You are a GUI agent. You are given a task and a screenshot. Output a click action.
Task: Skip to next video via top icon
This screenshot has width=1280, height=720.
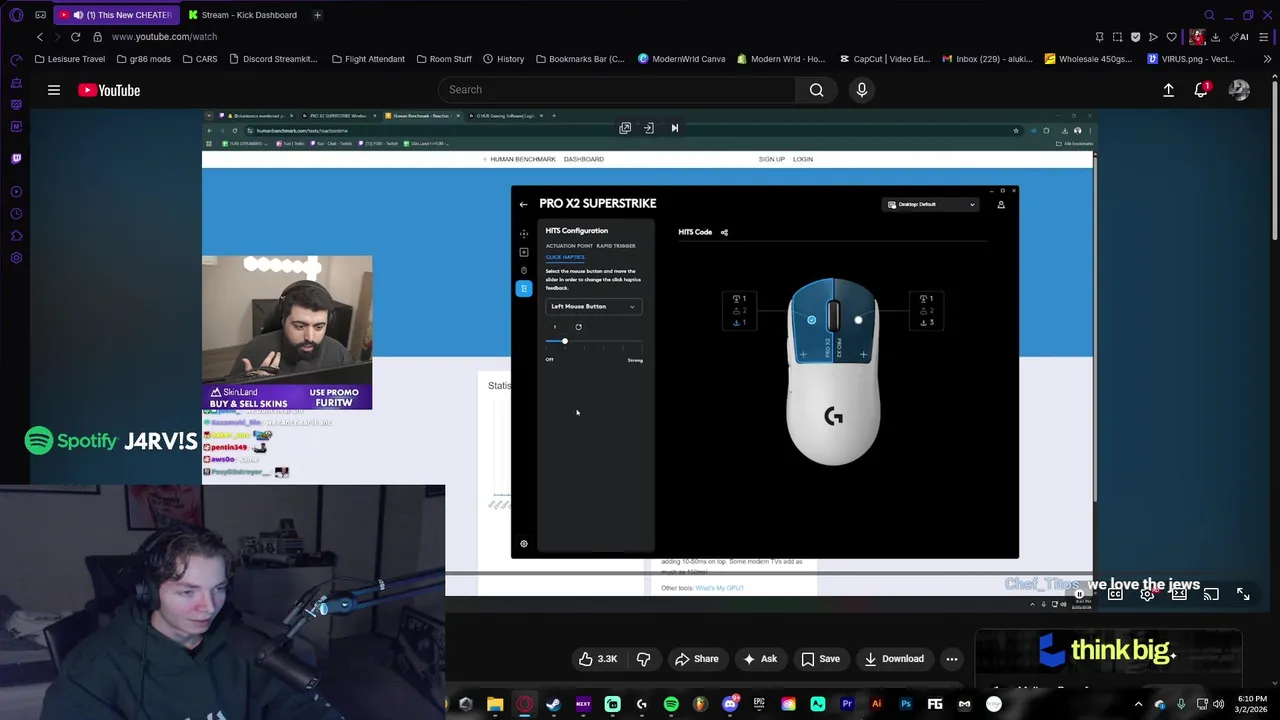tap(674, 128)
